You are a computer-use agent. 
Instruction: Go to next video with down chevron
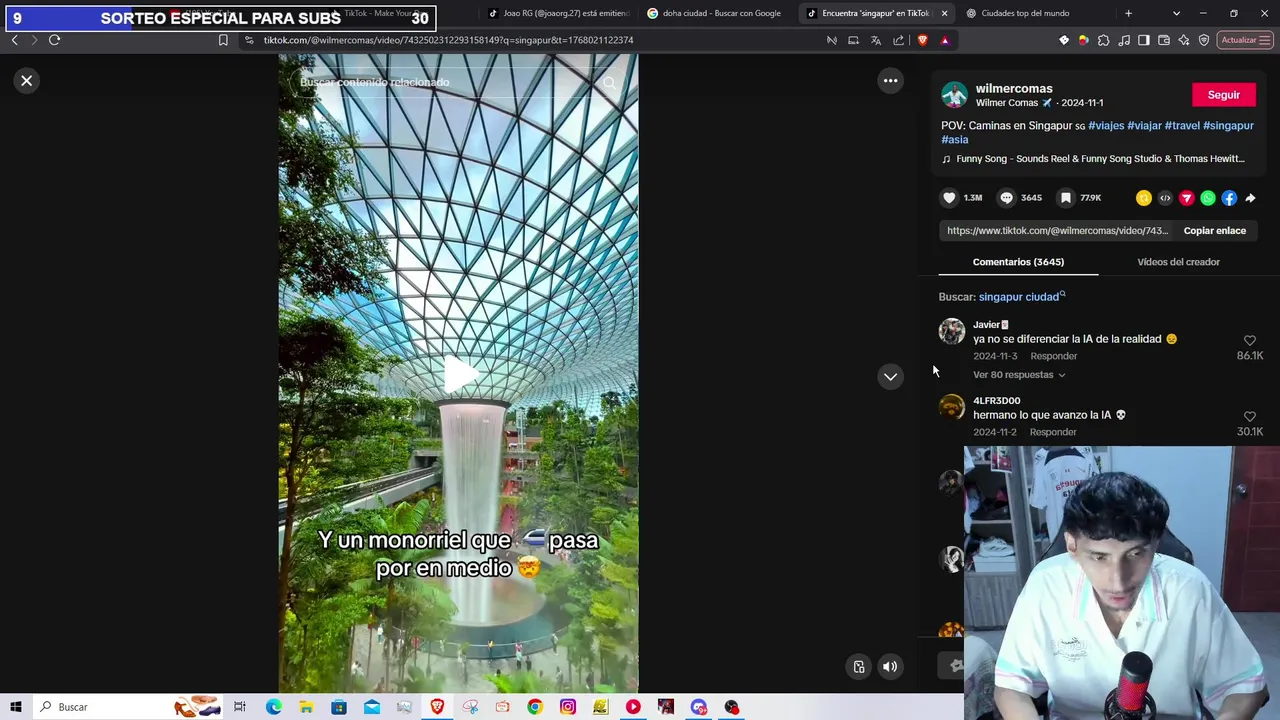click(890, 377)
